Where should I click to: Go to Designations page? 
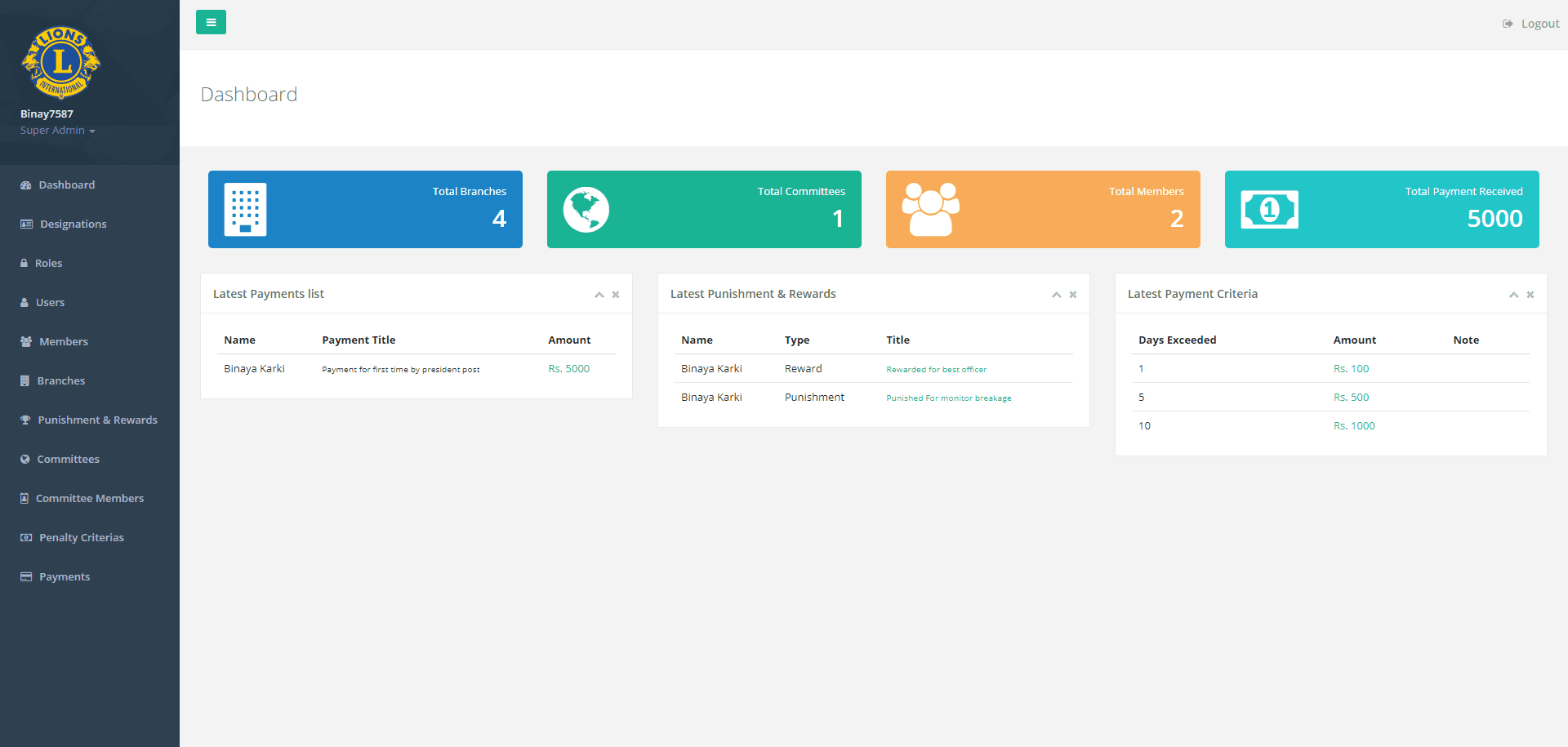click(90, 224)
